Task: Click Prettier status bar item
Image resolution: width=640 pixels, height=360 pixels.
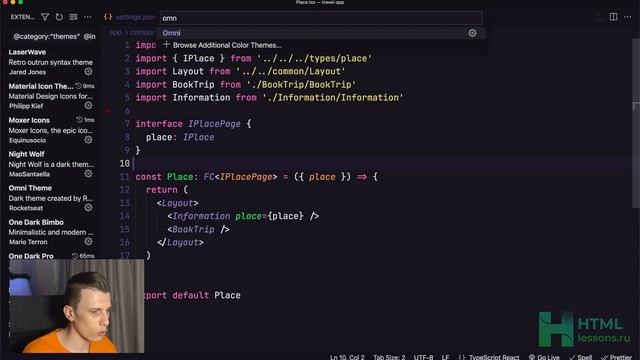Action: (616, 357)
